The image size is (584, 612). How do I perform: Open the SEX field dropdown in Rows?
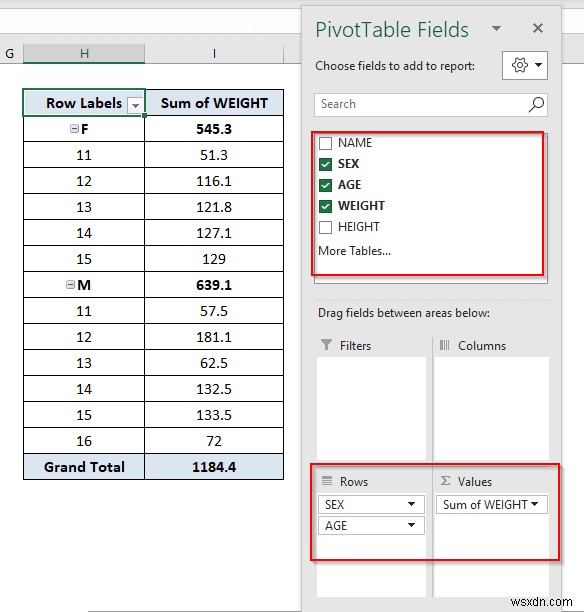(x=411, y=504)
